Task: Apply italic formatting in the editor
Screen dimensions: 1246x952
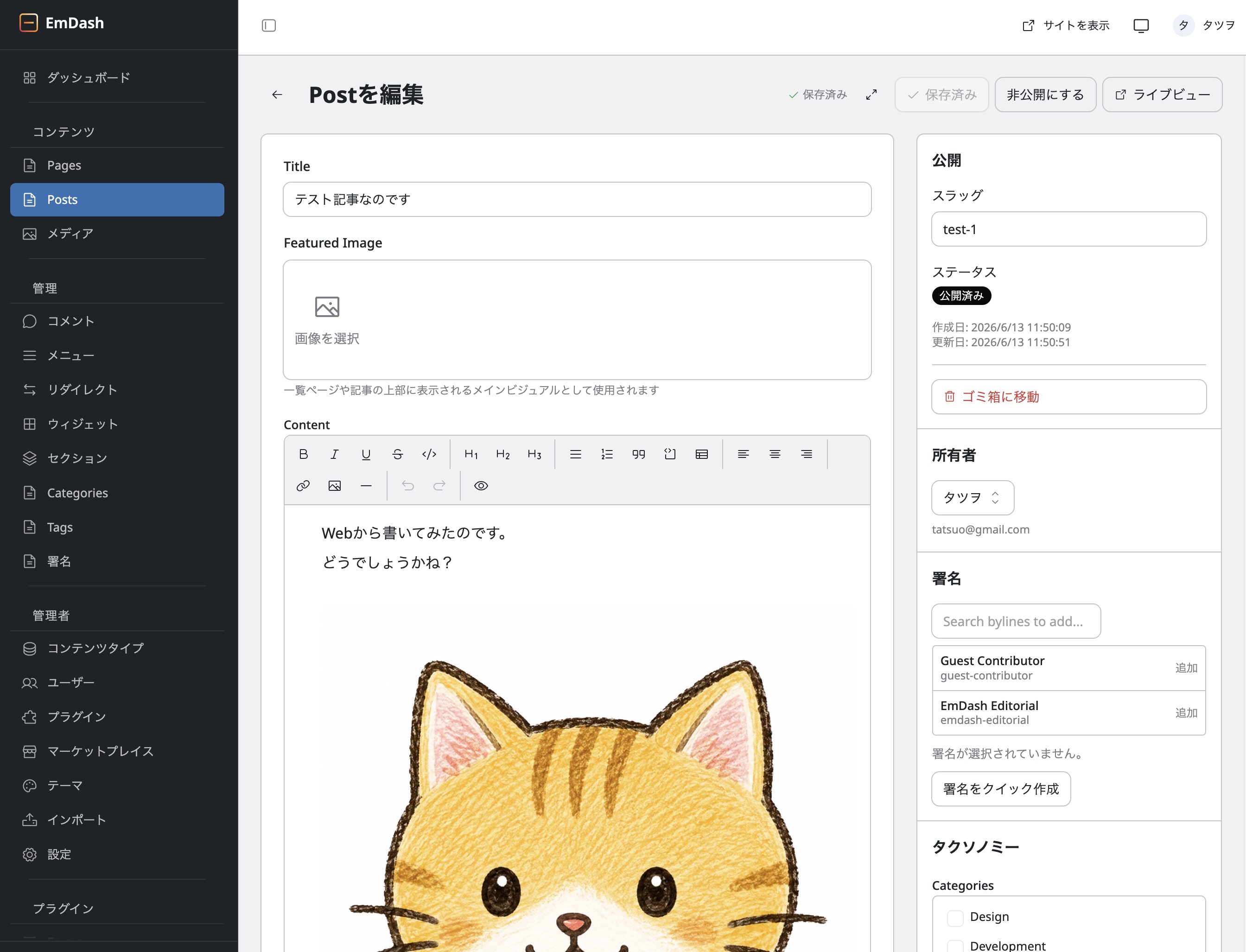Action: (x=335, y=454)
